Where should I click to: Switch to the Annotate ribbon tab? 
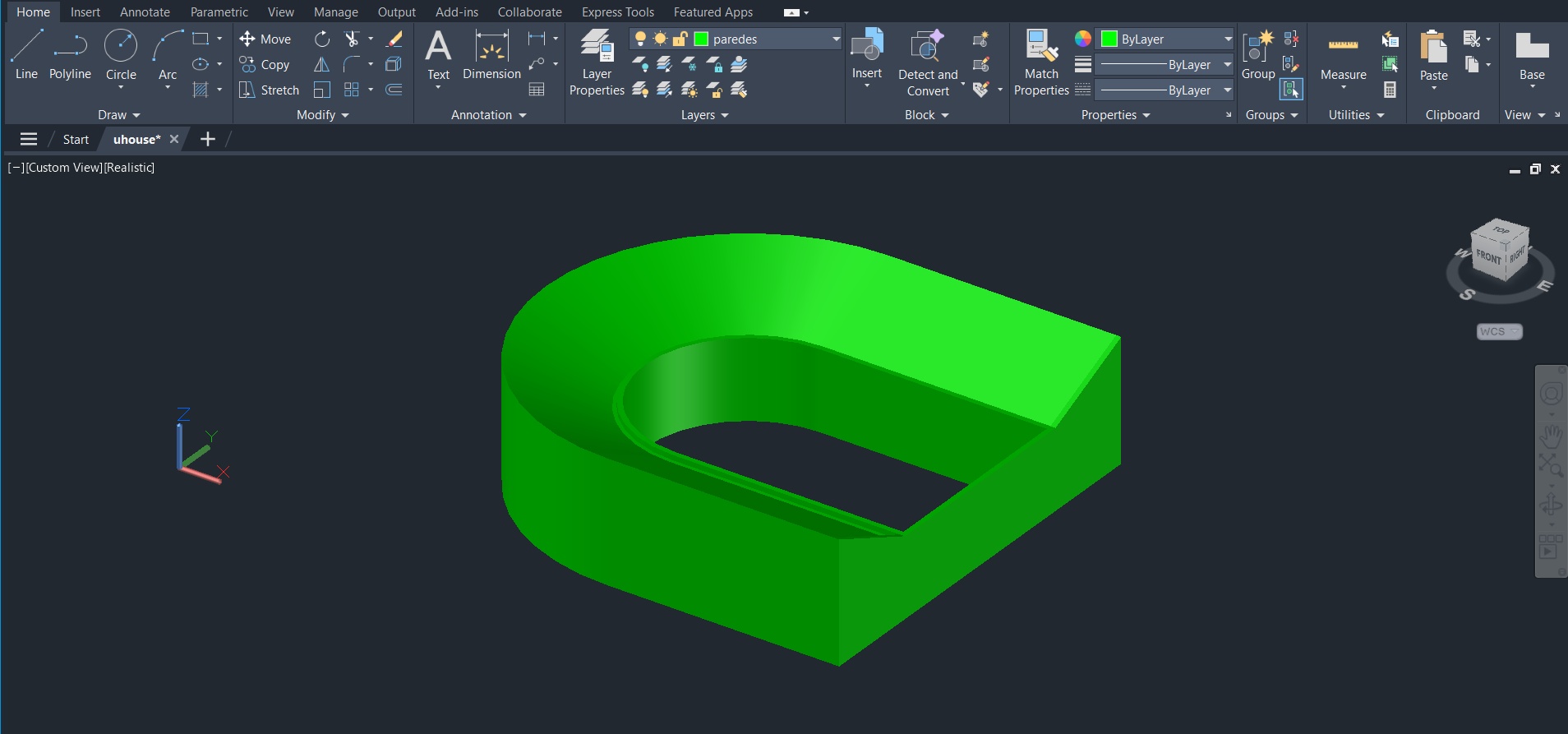(x=145, y=12)
